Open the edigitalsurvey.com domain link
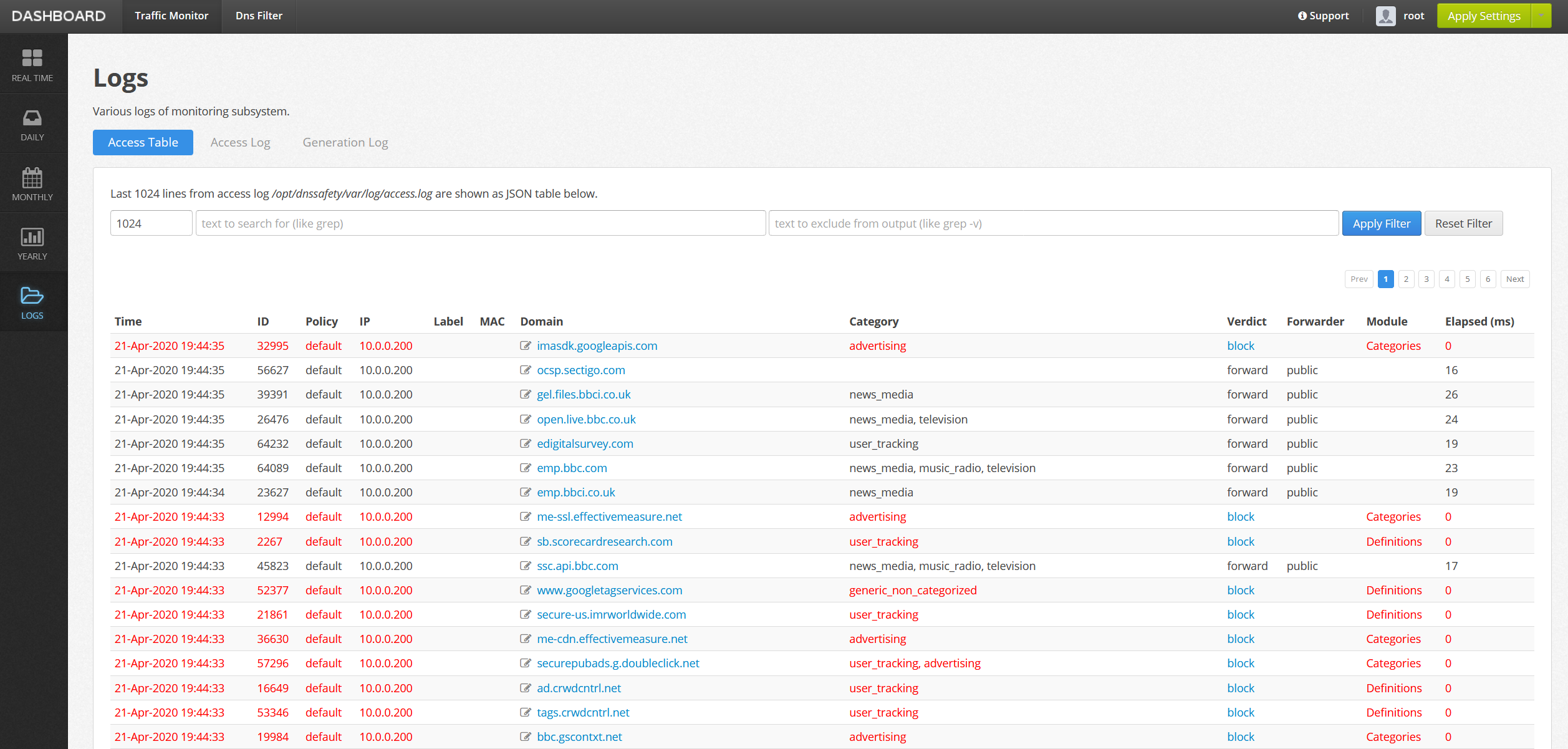 (585, 443)
